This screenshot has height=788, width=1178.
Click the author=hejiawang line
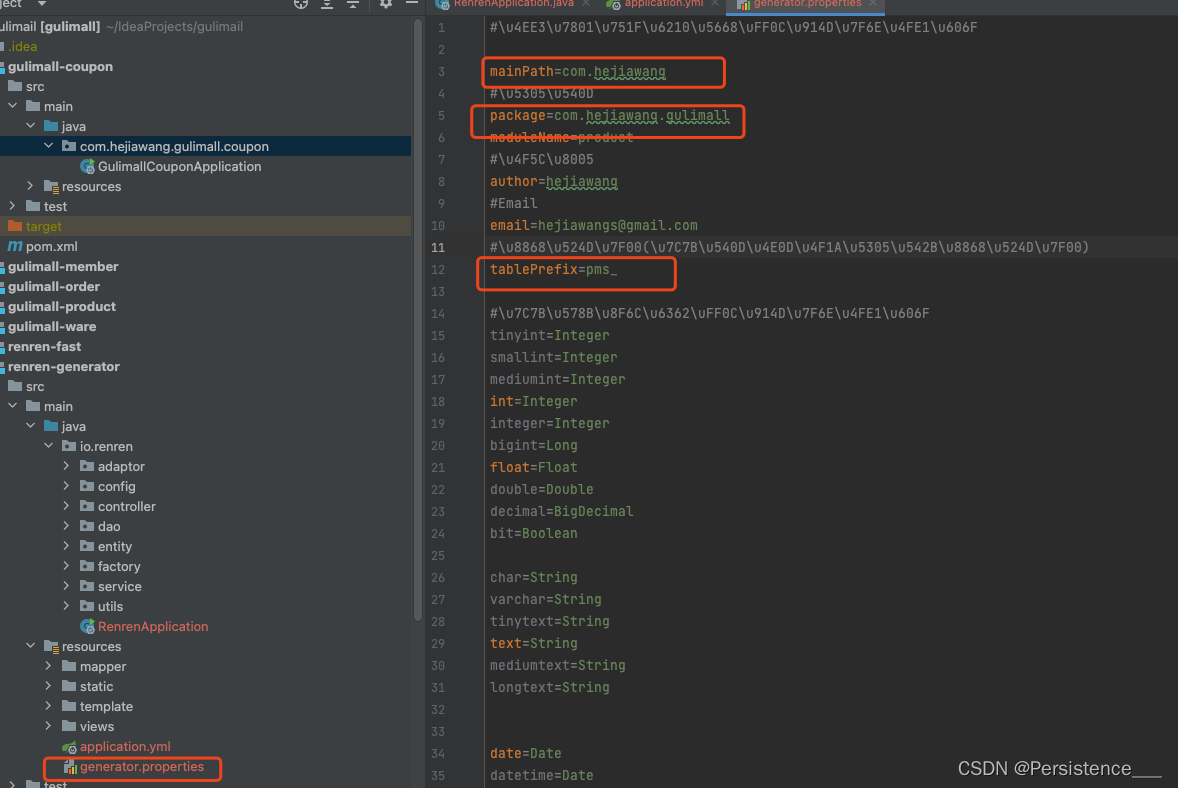(x=554, y=182)
